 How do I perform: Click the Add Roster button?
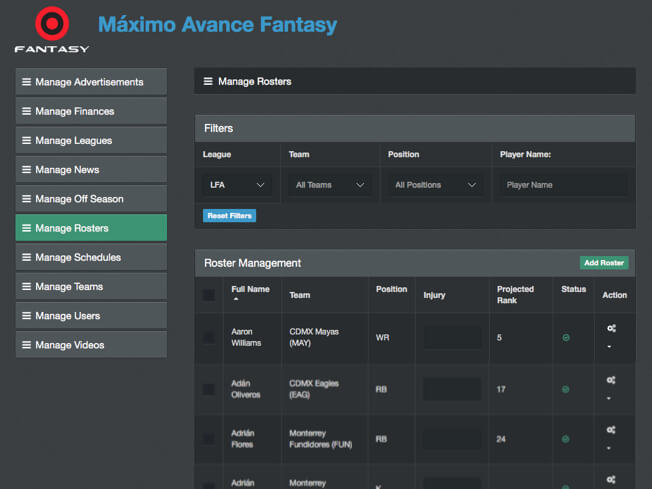604,263
